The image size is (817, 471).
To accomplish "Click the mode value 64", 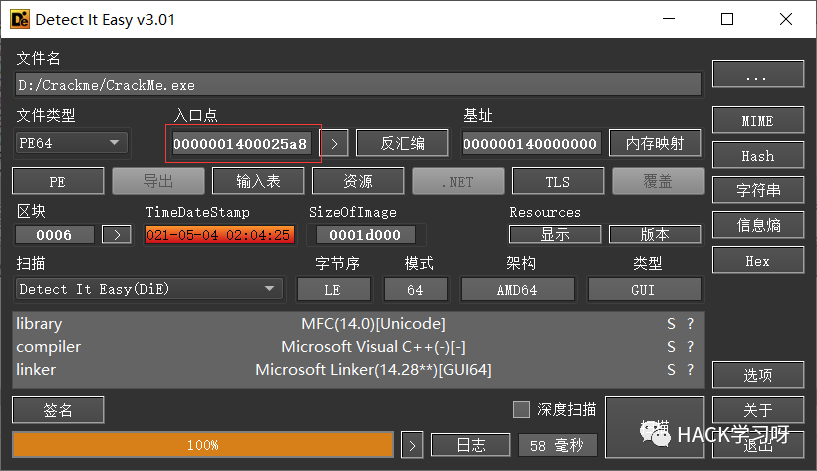I will click(415, 289).
